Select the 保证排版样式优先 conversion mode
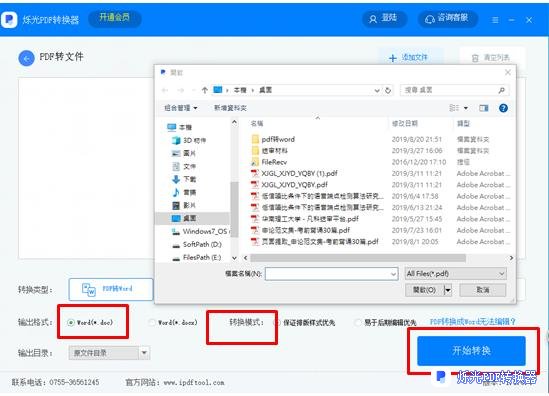Screen dimensions: 549x396 click(x=277, y=322)
